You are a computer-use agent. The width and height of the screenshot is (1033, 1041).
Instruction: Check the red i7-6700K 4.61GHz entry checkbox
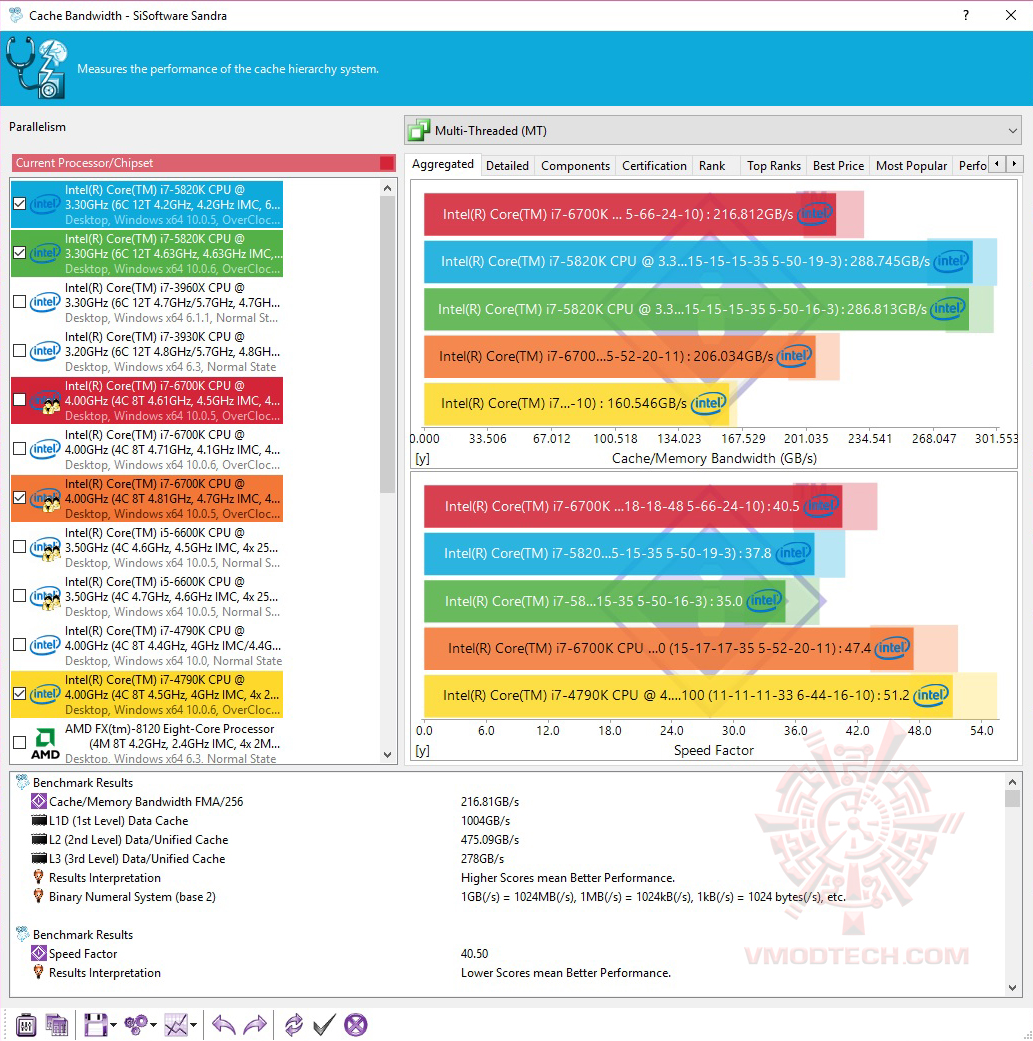tap(20, 400)
